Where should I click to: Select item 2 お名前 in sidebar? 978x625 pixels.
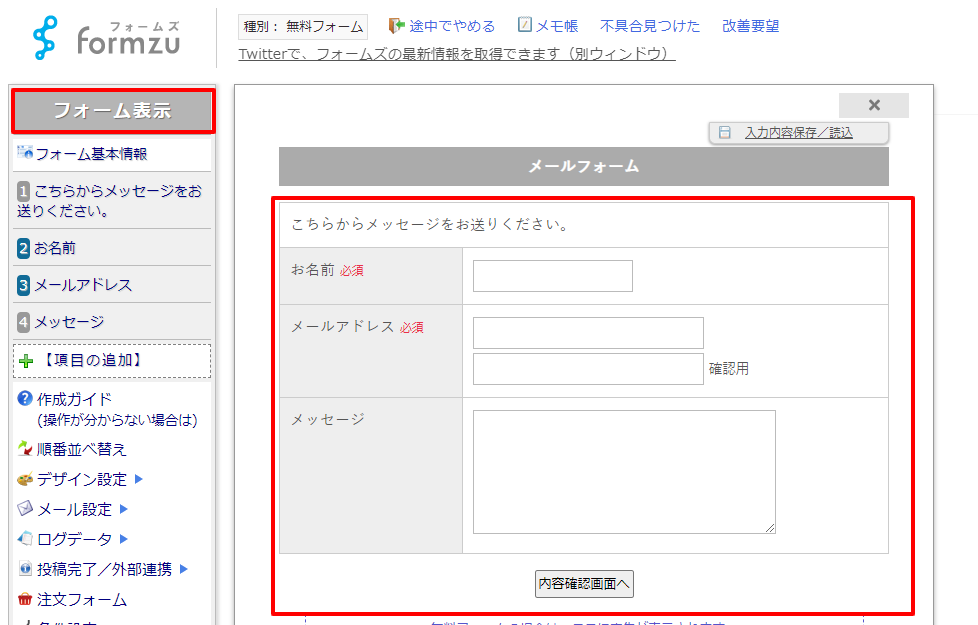[x=54, y=248]
